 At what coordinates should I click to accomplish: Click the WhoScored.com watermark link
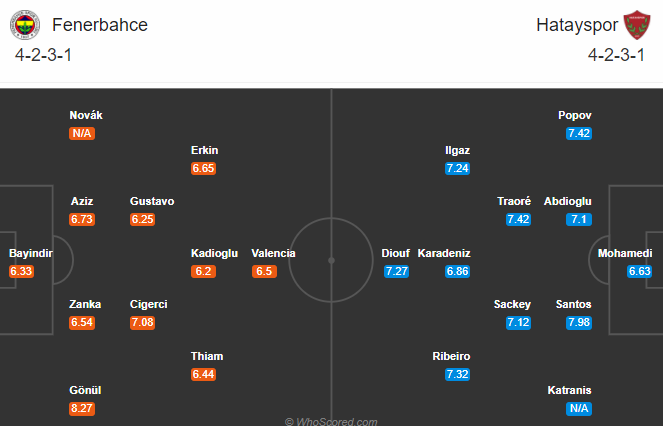(331, 421)
